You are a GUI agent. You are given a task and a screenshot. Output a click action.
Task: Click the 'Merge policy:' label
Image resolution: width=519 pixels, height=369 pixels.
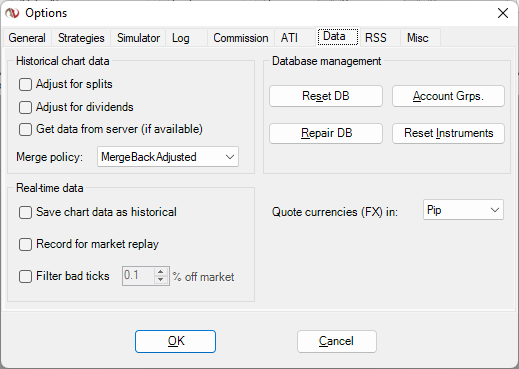tap(49, 157)
